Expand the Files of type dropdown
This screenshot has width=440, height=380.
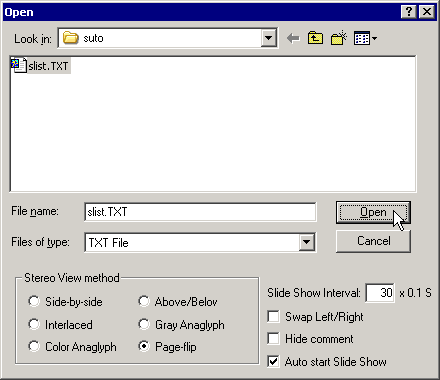307,242
